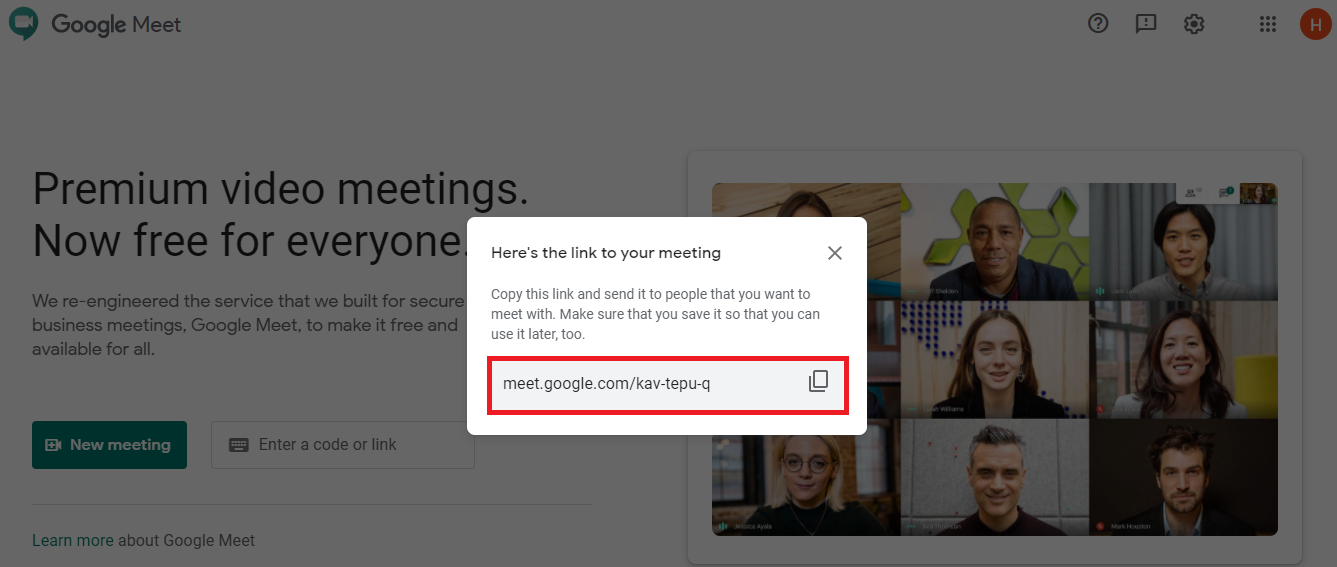Click the keyboard icon in code field

238,445
